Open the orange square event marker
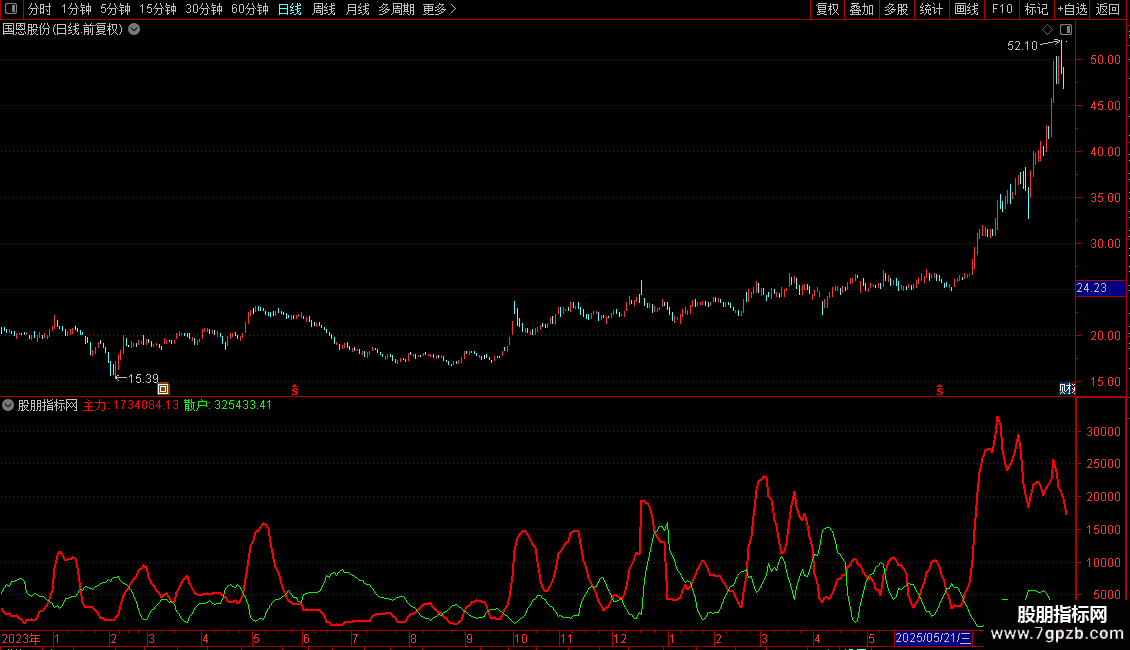 [163, 389]
